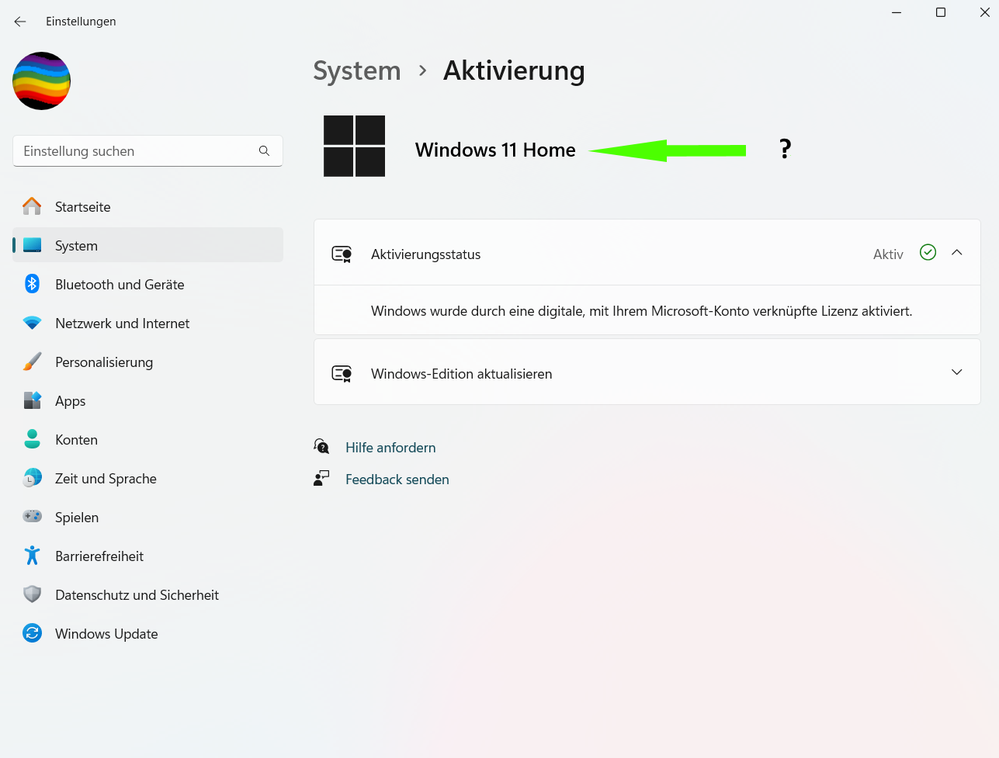
Task: Open Zeit und Sprache settings
Action: point(105,479)
